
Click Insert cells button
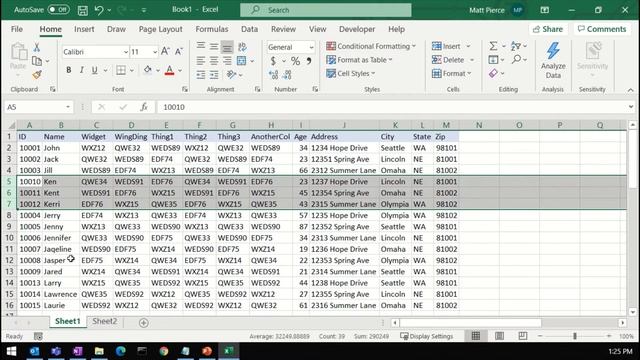click(x=446, y=46)
